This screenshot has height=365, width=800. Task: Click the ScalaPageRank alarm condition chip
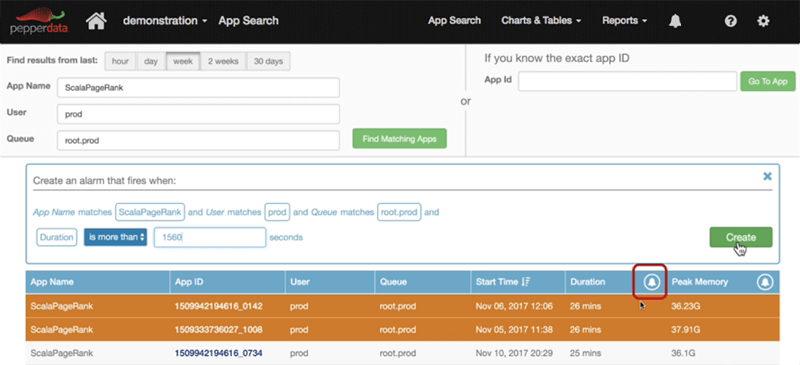150,212
